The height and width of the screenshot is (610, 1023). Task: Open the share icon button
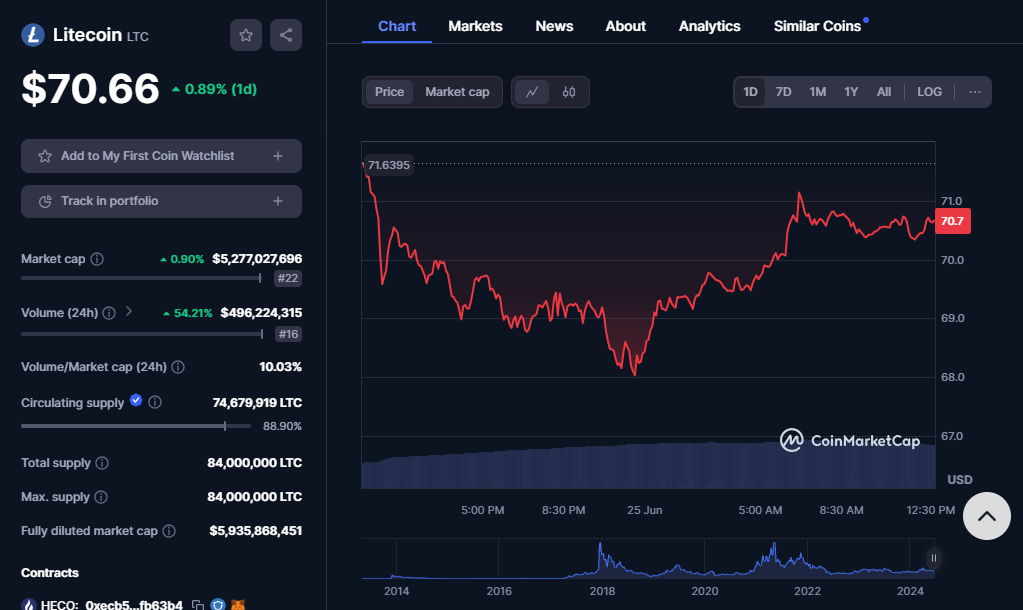(286, 35)
